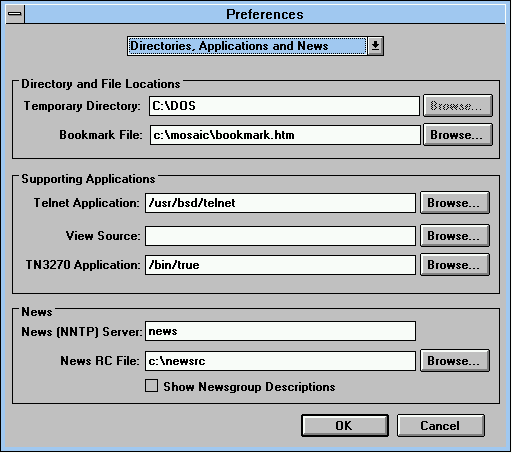This screenshot has height=453, width=512.
Task: Click the Temporary Directory text field
Action: click(x=284, y=106)
